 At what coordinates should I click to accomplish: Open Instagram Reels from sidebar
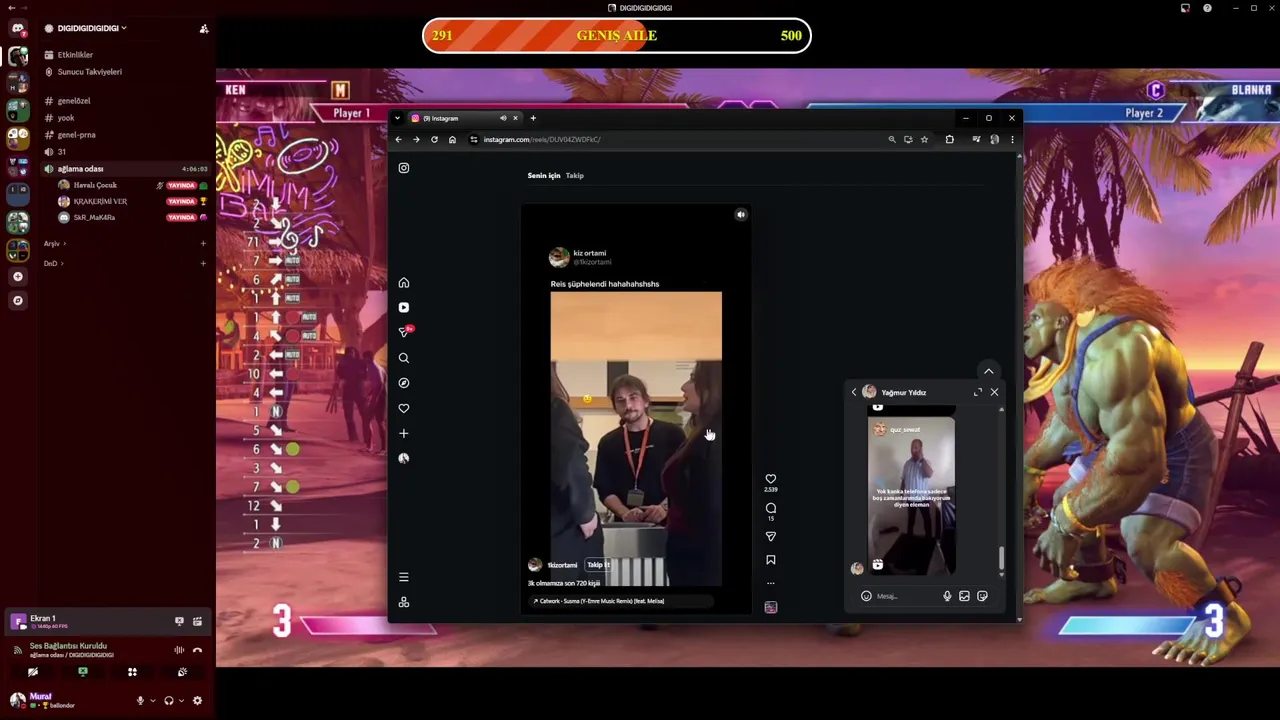tap(404, 308)
